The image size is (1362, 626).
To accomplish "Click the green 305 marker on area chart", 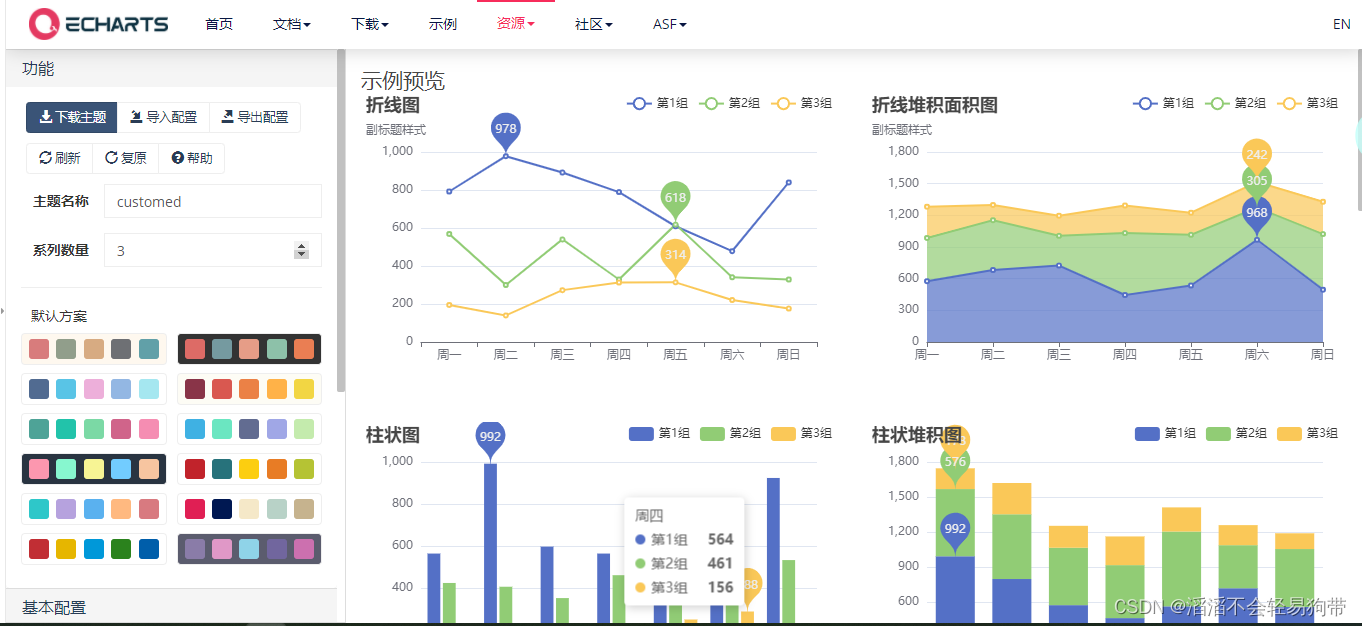I will (x=1257, y=179).
